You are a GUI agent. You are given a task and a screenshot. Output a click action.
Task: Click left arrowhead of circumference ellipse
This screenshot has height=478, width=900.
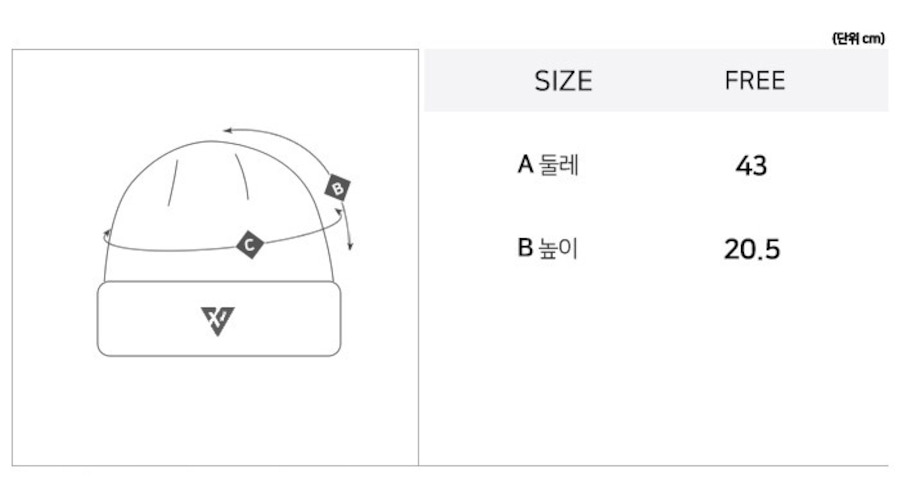click(107, 233)
